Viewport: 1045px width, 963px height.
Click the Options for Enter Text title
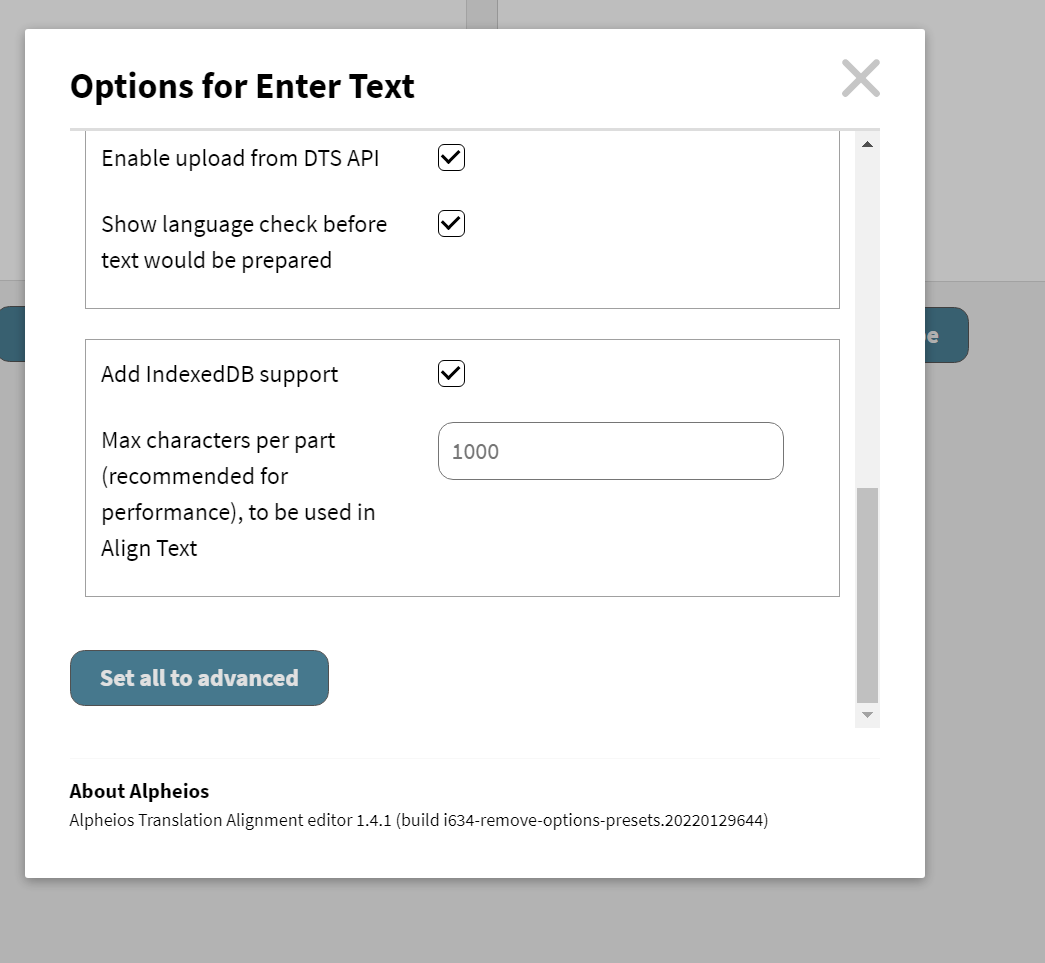tap(241, 86)
